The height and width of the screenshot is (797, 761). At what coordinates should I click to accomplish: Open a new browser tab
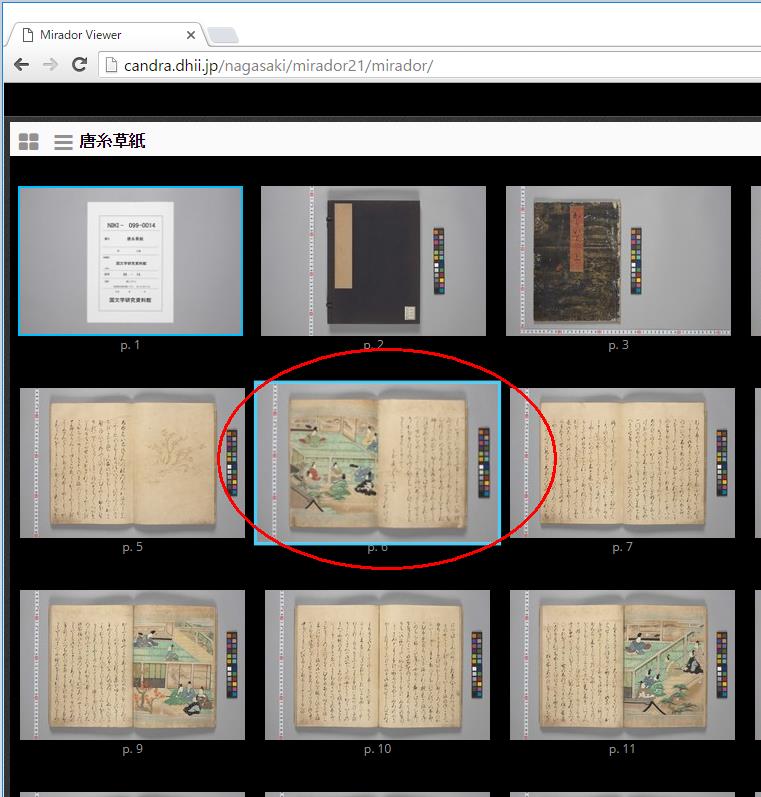[223, 36]
